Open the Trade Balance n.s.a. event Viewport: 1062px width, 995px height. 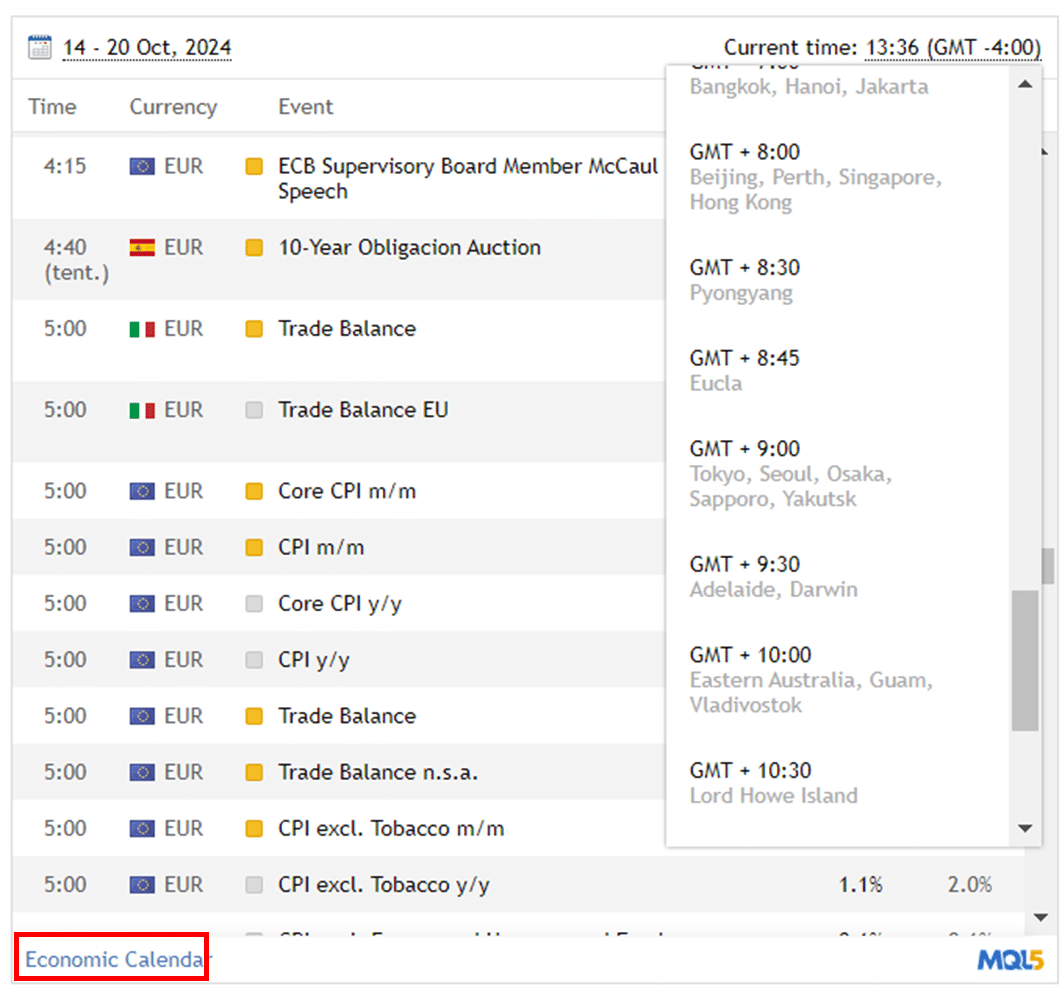[x=378, y=772]
